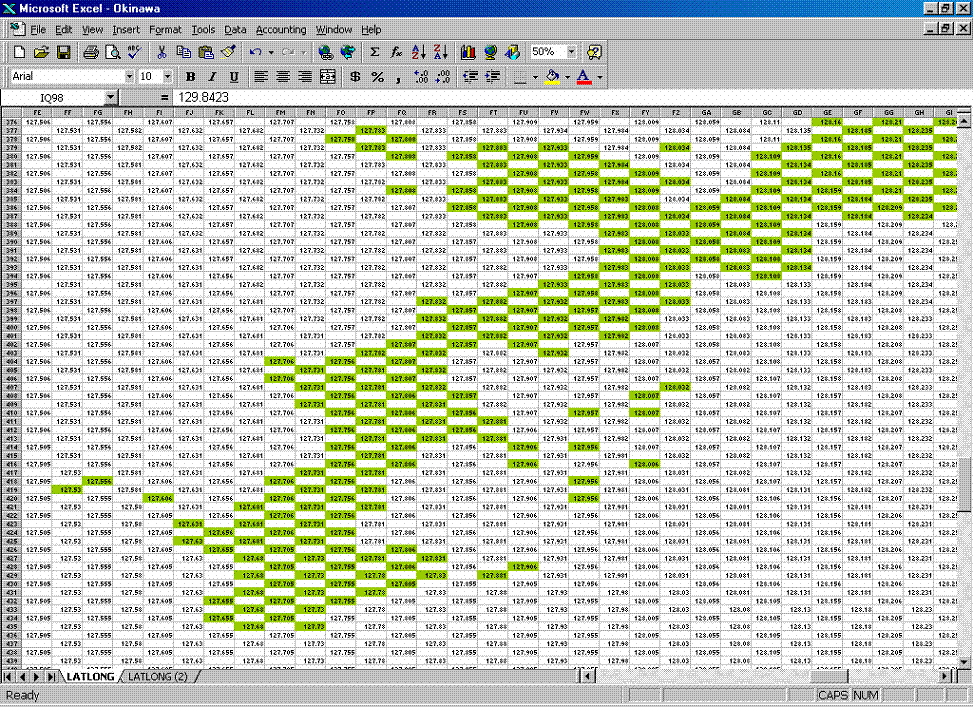Jump to the last sheet tab
973x707 pixels.
click(51, 677)
